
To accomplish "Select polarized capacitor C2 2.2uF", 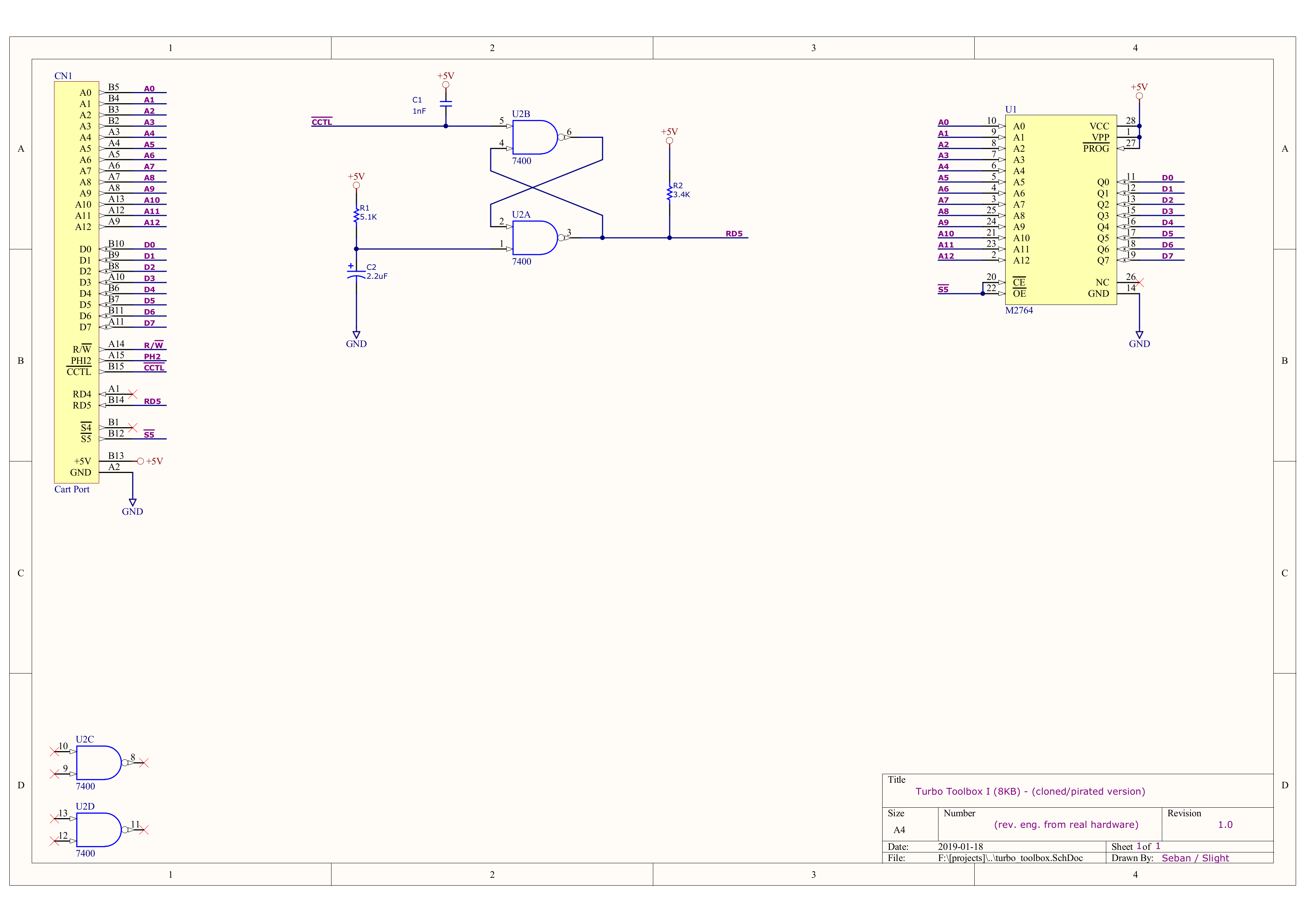I will click(356, 274).
